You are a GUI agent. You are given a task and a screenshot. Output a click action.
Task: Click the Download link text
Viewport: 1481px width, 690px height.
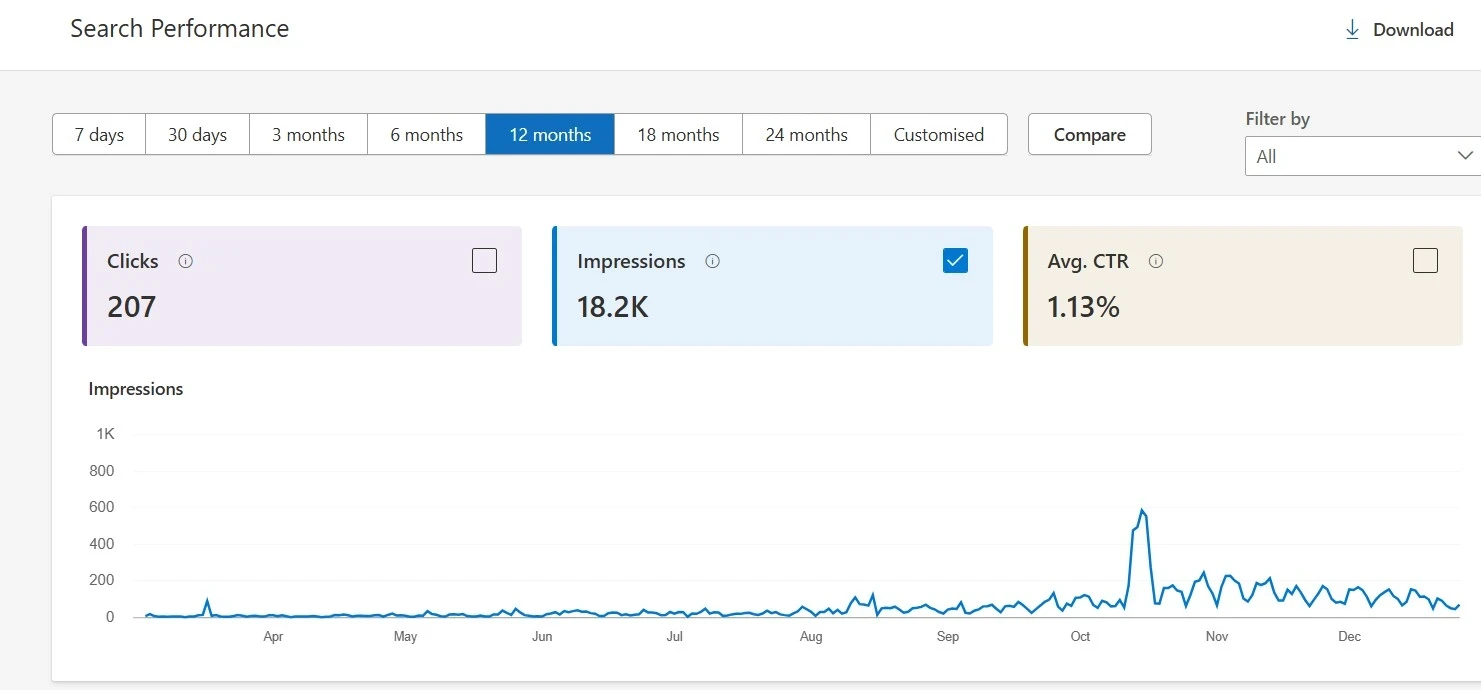pos(1413,29)
